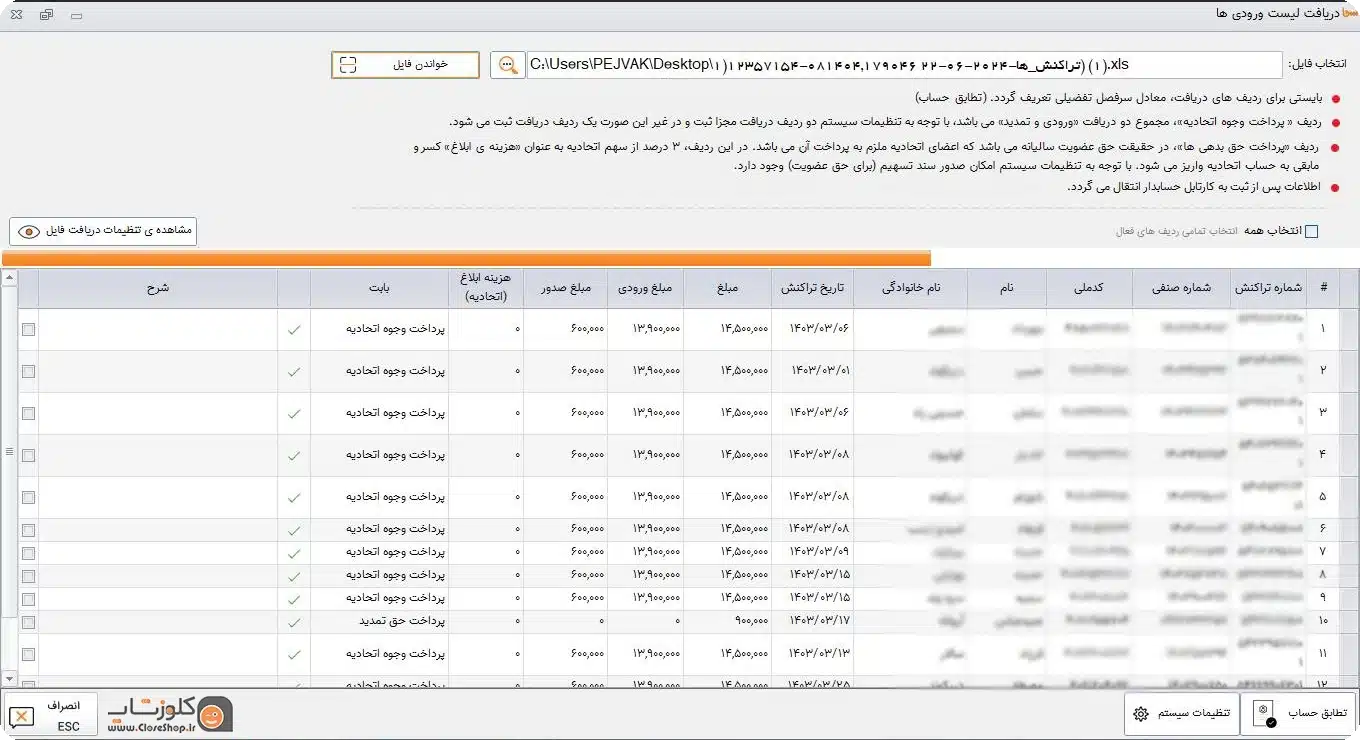
Task: Click the پرداخت حق تمدید cell
Action: [379, 622]
